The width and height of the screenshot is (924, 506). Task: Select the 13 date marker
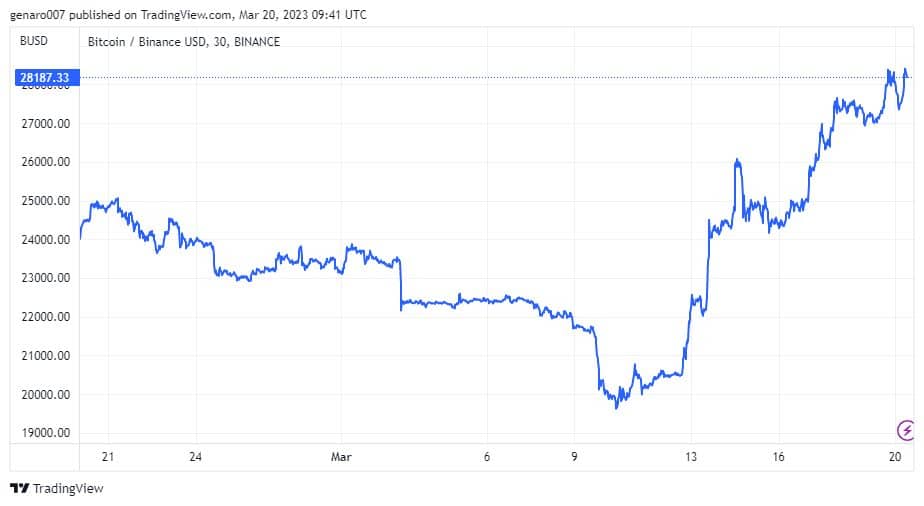691,457
